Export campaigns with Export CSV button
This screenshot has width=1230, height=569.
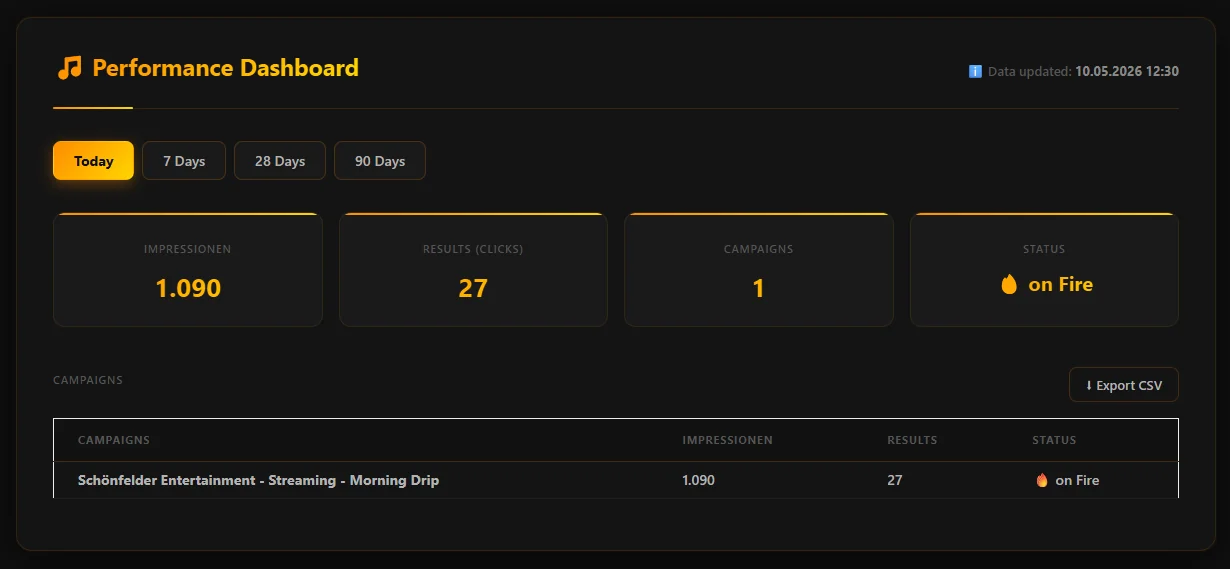click(1124, 385)
